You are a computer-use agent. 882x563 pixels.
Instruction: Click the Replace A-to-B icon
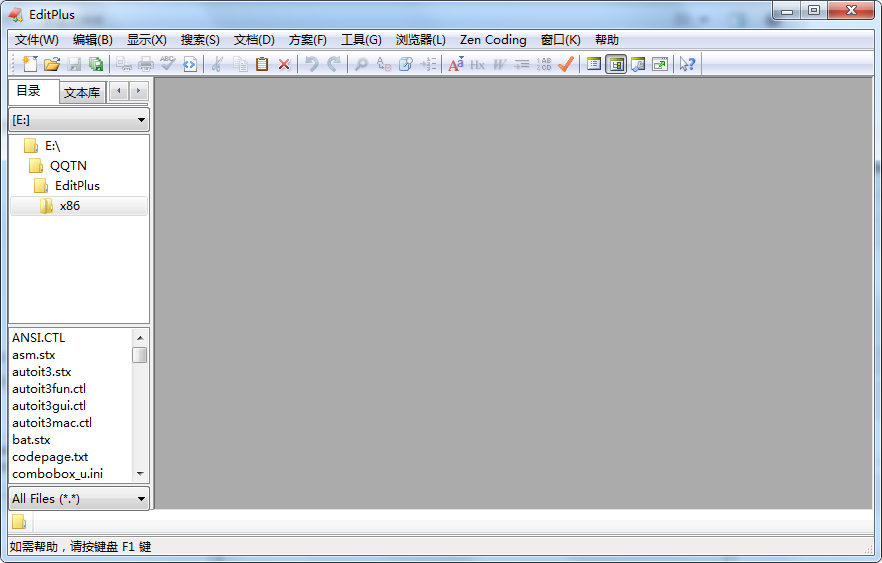tap(384, 64)
